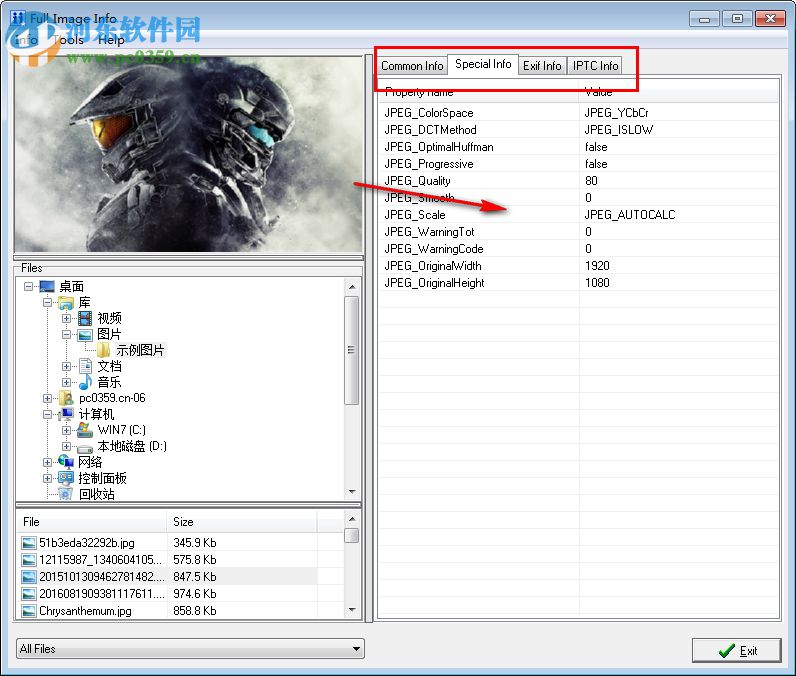796x676 pixels.
Task: Click the 音乐 music note icon
Action: tap(85, 382)
